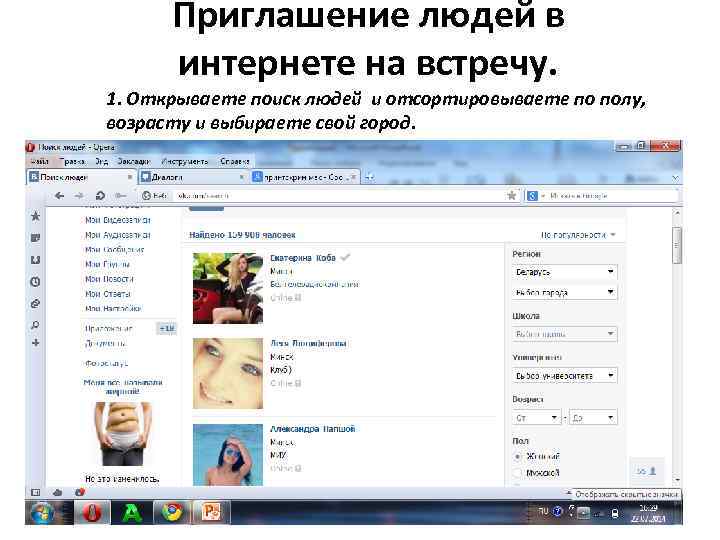Open the Windows Start orb

(x=42, y=512)
